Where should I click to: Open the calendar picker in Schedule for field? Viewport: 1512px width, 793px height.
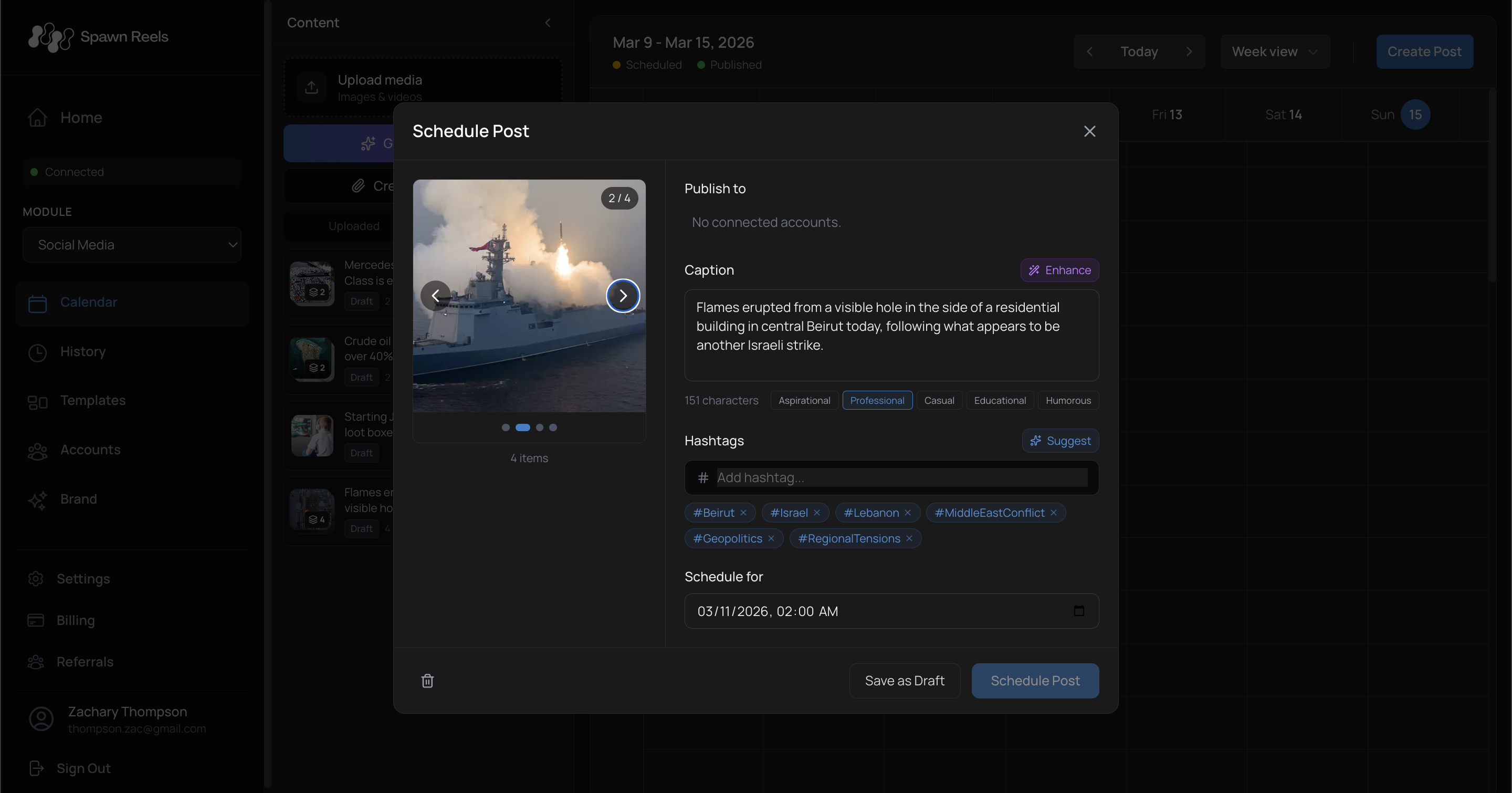1079,611
